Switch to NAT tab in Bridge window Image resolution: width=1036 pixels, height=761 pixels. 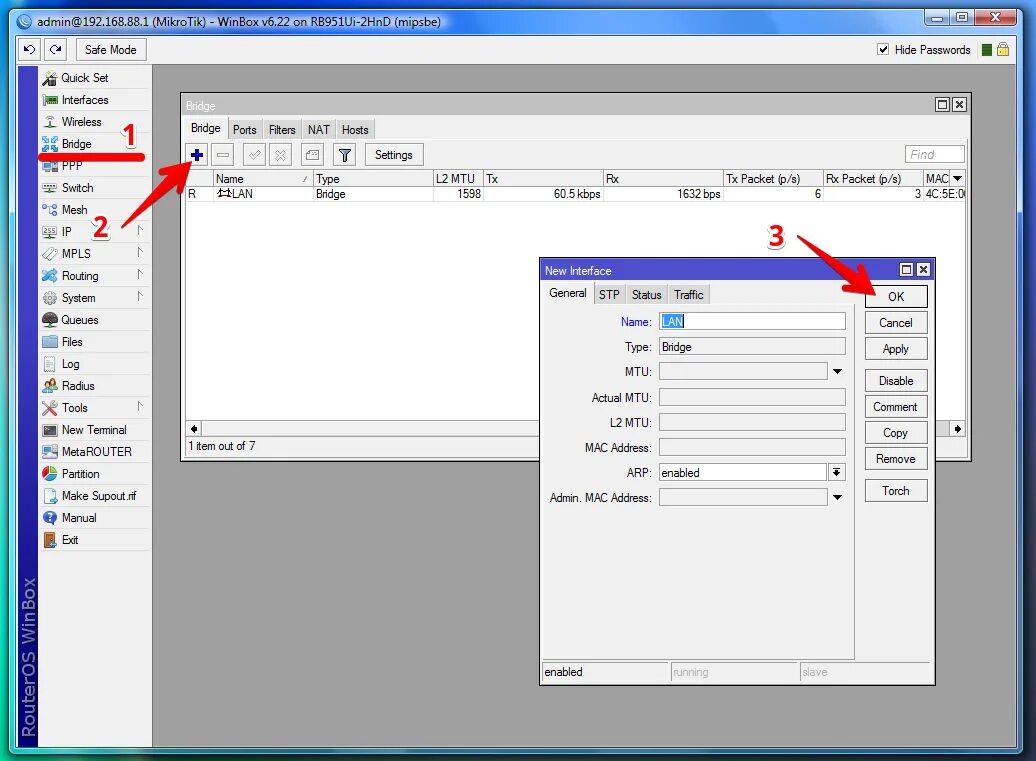[x=318, y=129]
